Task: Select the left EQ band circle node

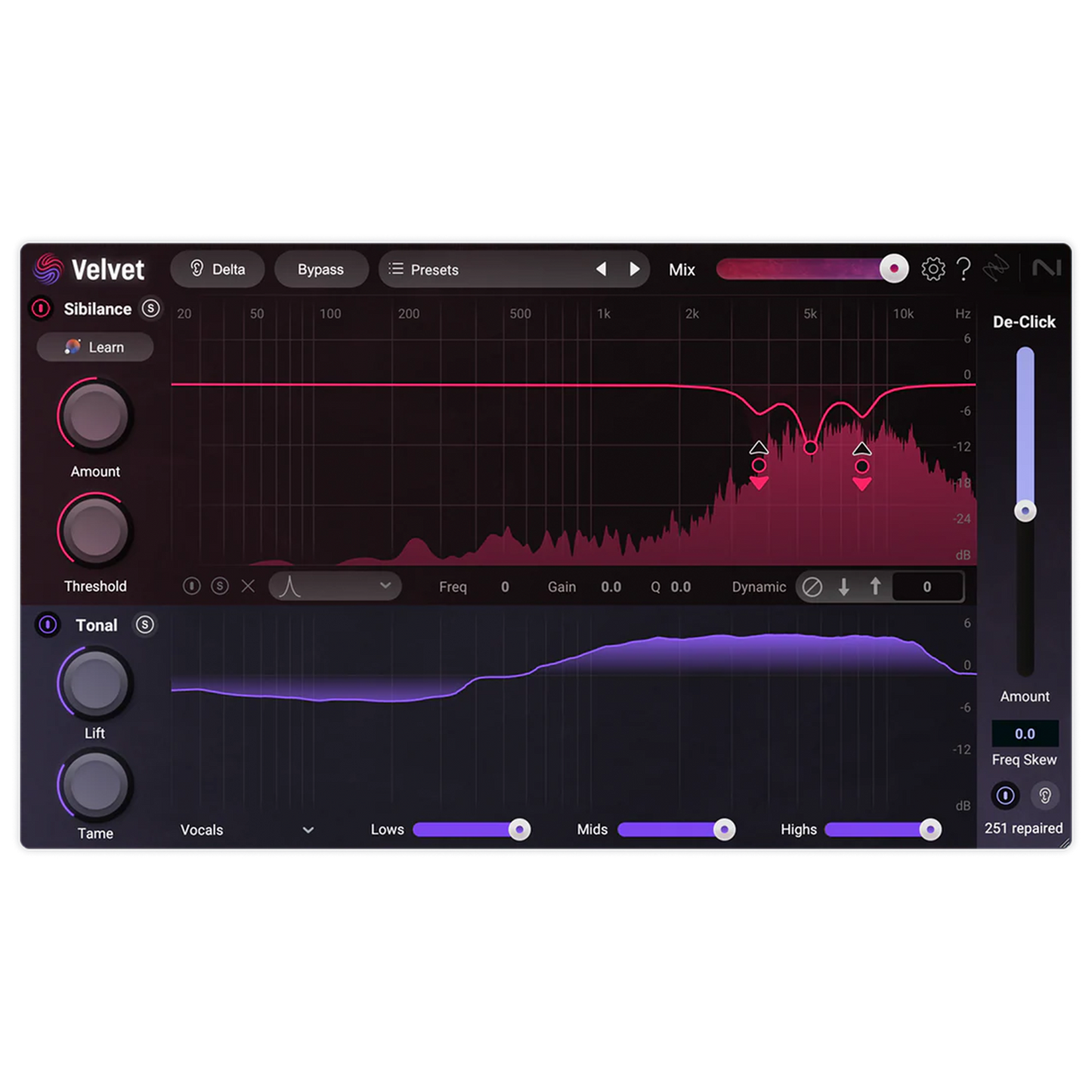Action: coord(759,466)
